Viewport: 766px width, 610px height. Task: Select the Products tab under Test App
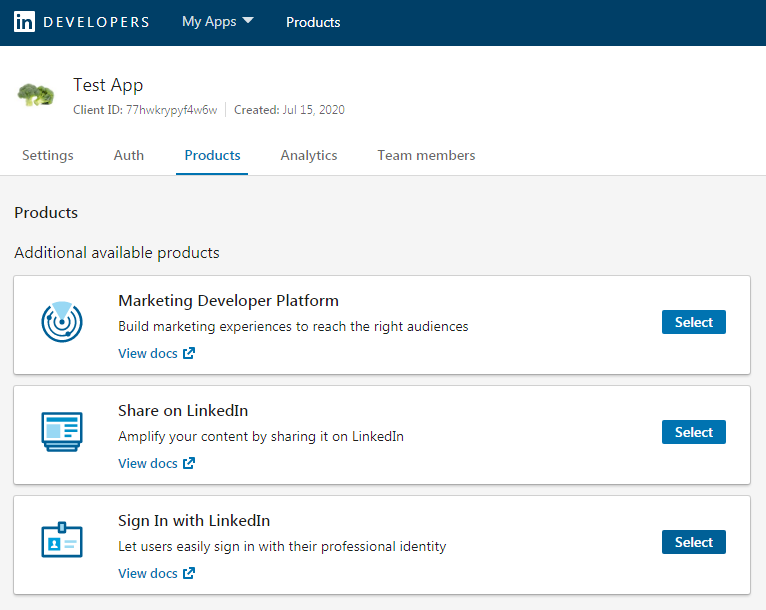[213, 155]
